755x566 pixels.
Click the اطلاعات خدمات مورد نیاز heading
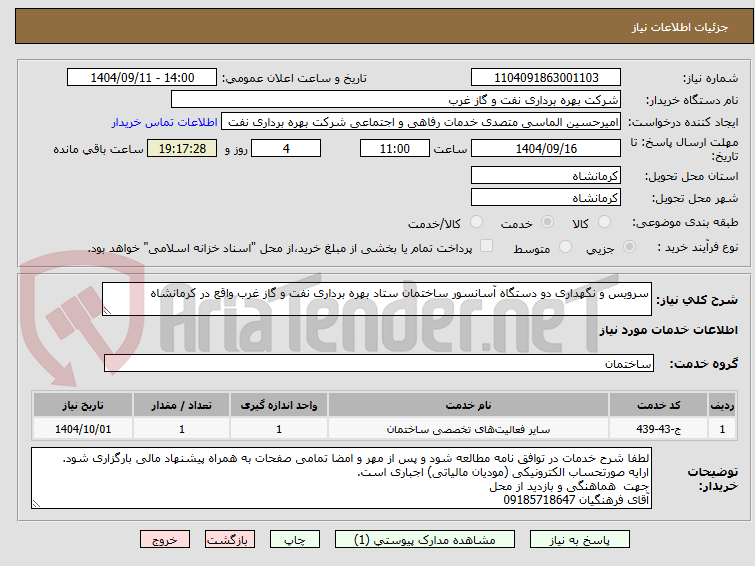pos(668,330)
